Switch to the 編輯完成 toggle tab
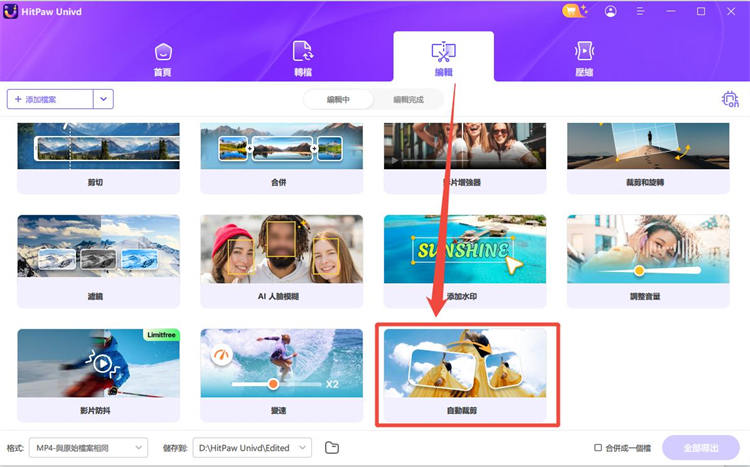Screen dimensions: 750x467 pyautogui.click(x=408, y=99)
